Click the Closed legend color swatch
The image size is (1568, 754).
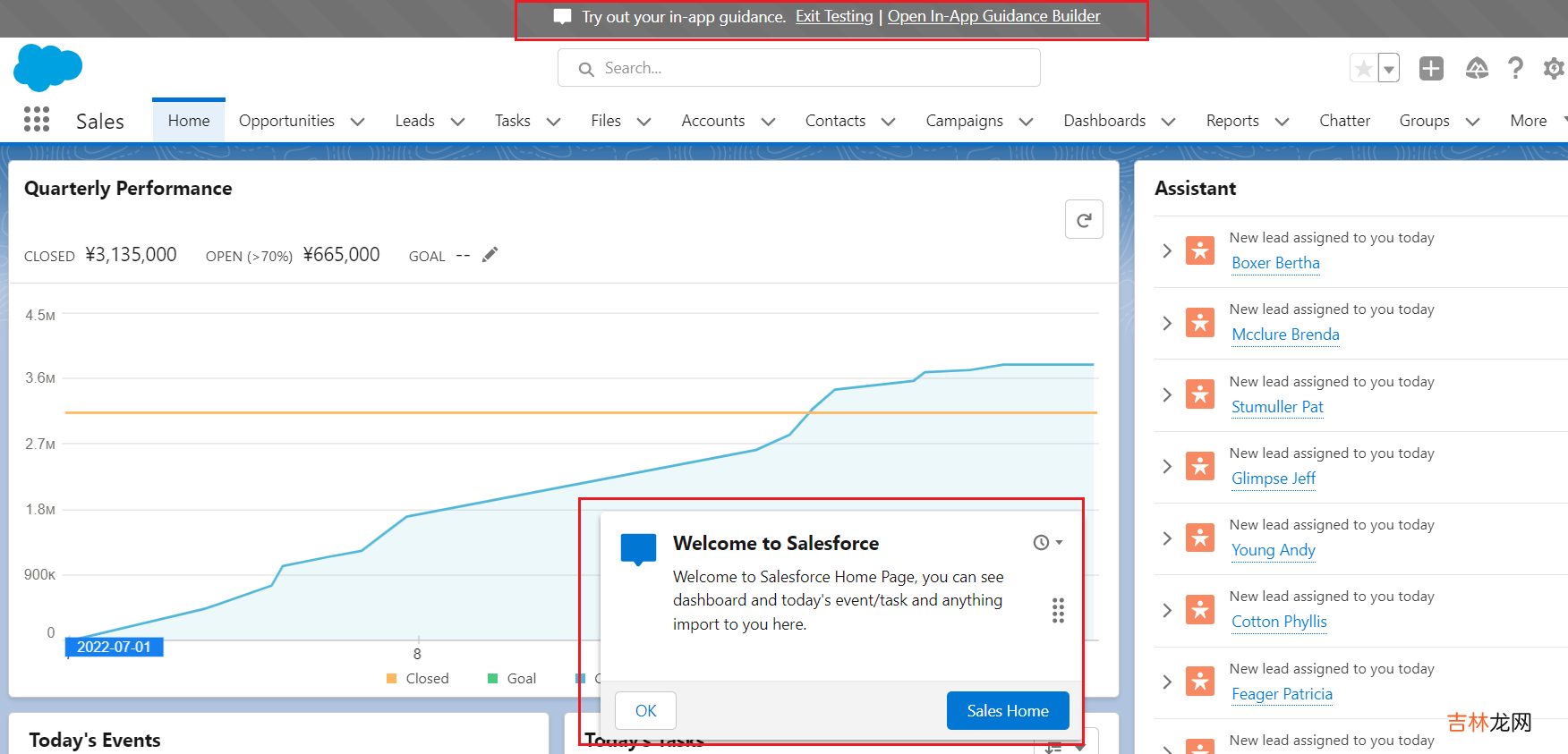point(391,679)
